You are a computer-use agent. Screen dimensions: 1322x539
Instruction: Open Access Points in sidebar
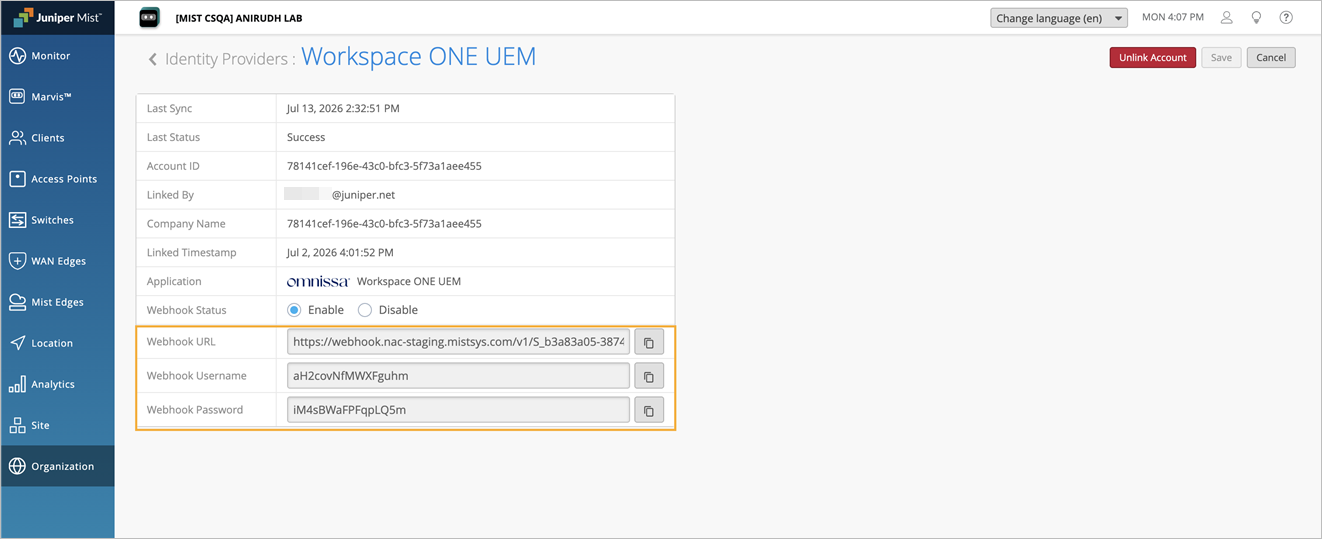57,179
